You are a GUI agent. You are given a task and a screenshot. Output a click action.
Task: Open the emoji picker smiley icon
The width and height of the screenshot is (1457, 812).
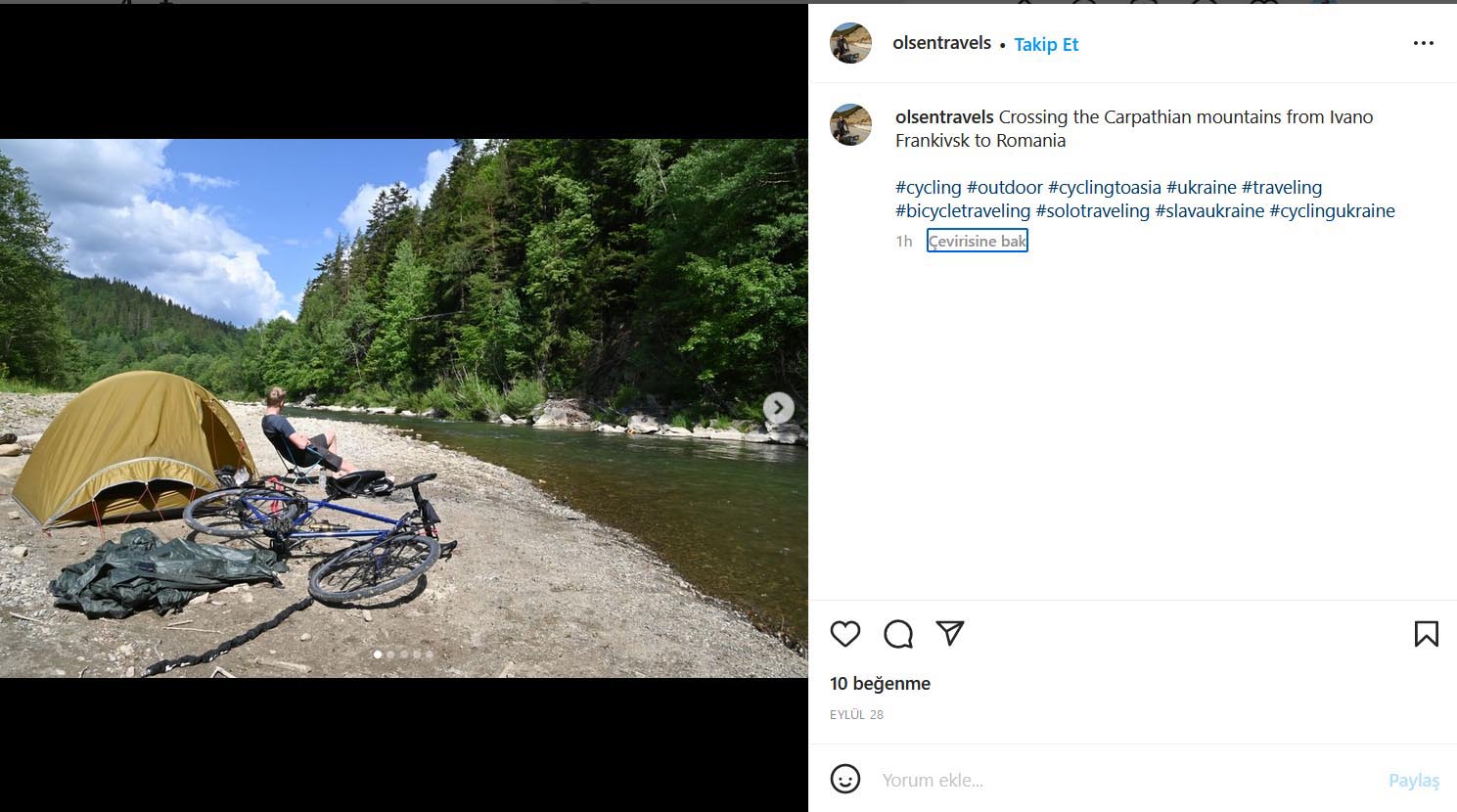pyautogui.click(x=845, y=779)
